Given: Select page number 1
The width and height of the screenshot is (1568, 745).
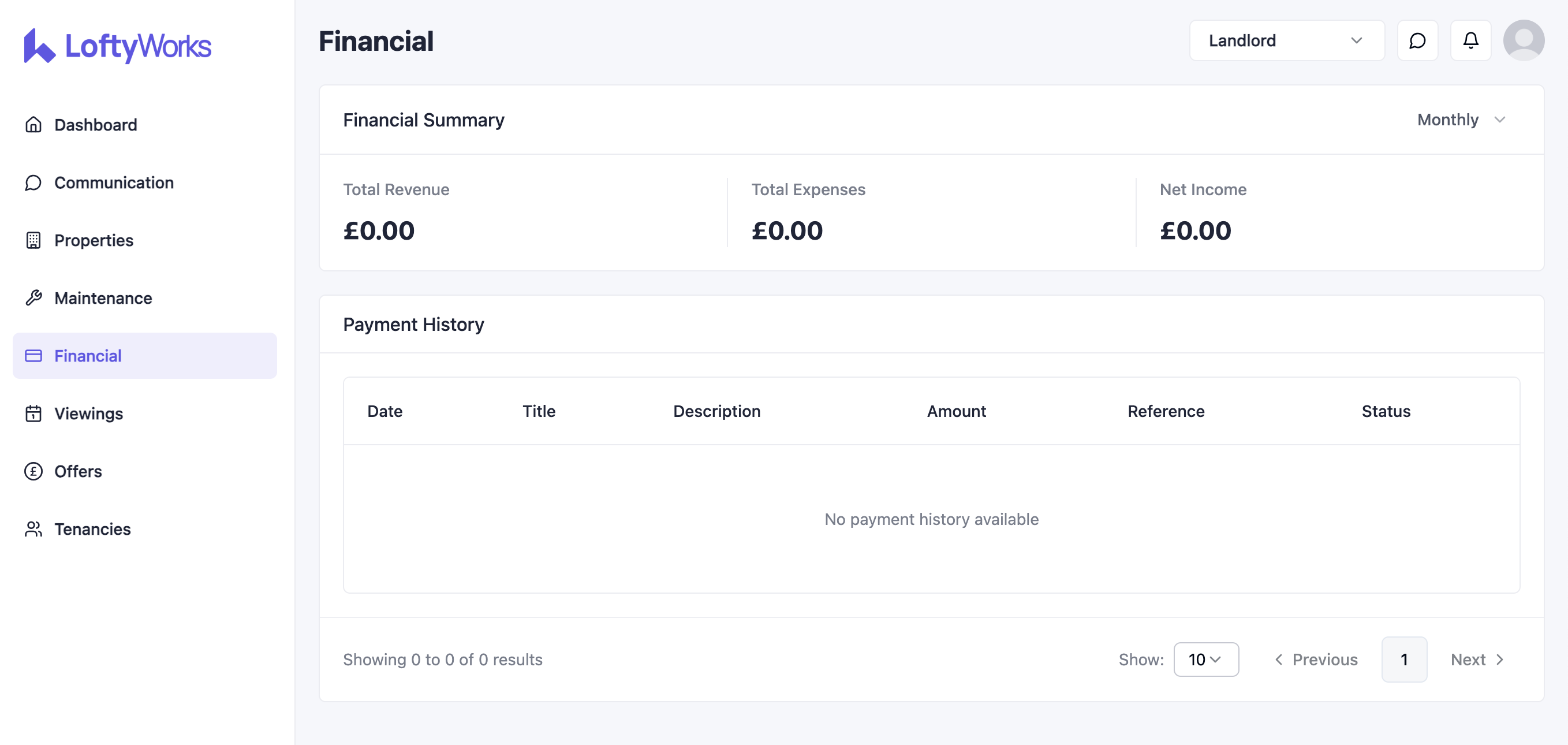Looking at the screenshot, I should [1403, 659].
